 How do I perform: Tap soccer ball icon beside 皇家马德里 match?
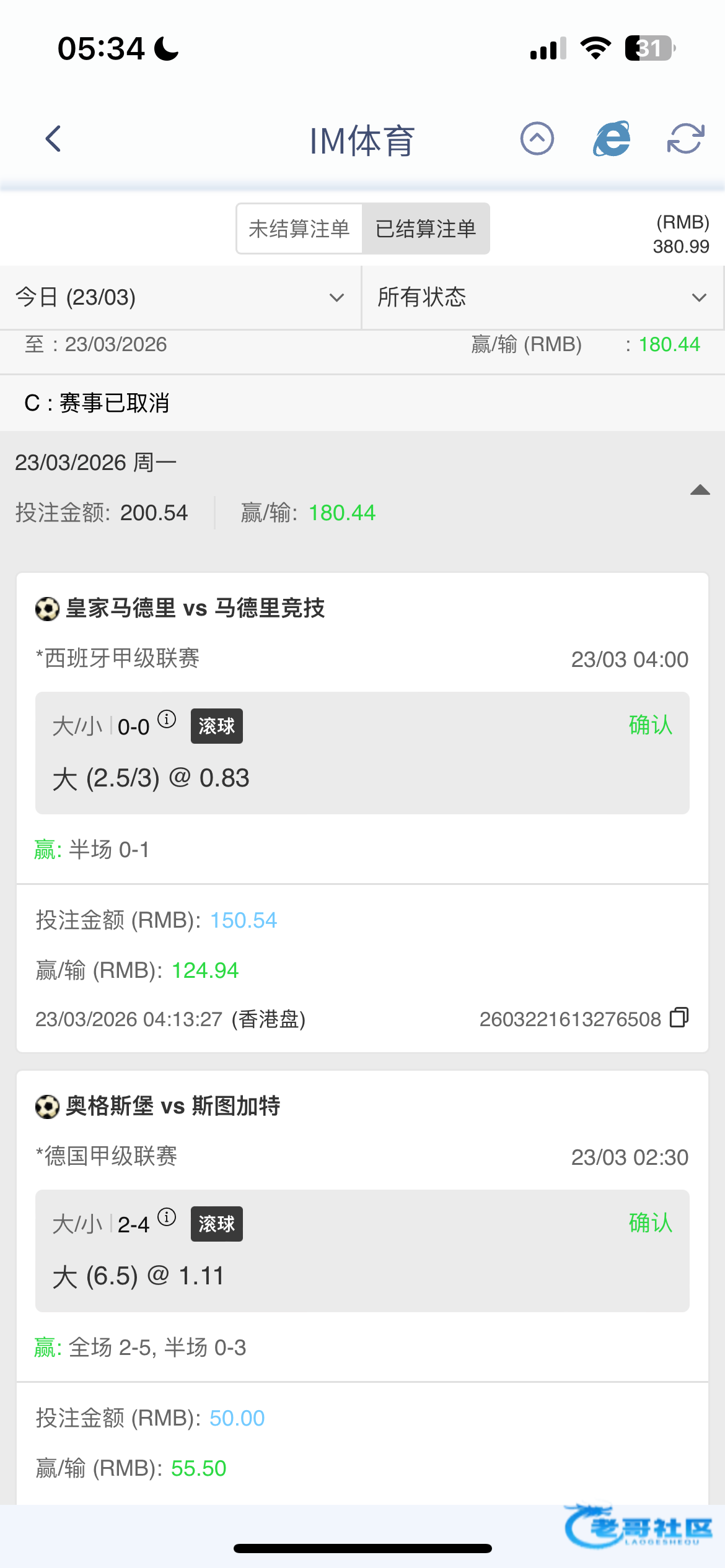(x=47, y=609)
